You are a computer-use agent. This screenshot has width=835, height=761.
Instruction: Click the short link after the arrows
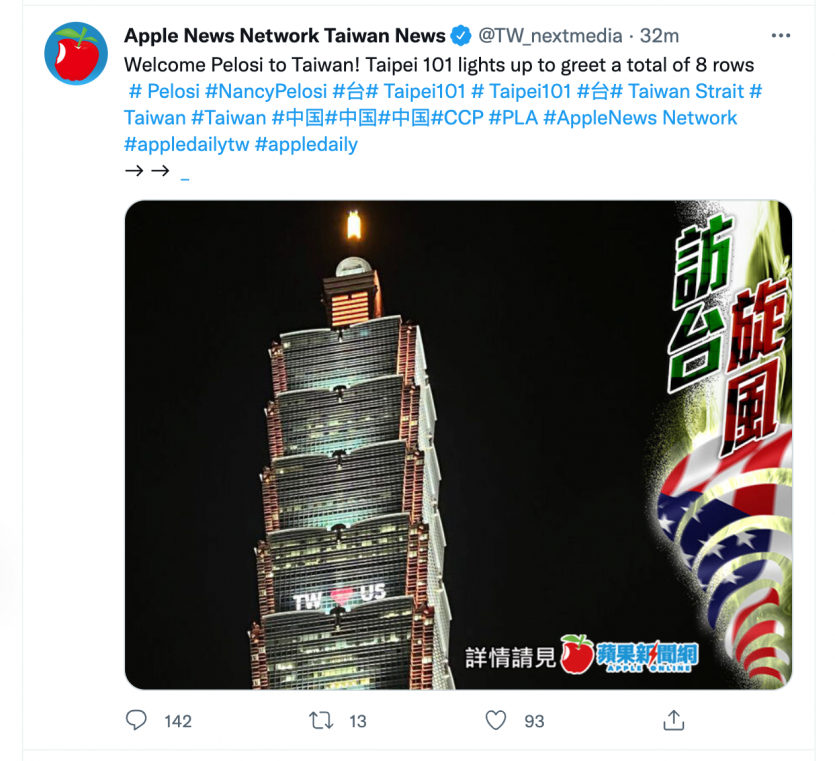point(185,180)
